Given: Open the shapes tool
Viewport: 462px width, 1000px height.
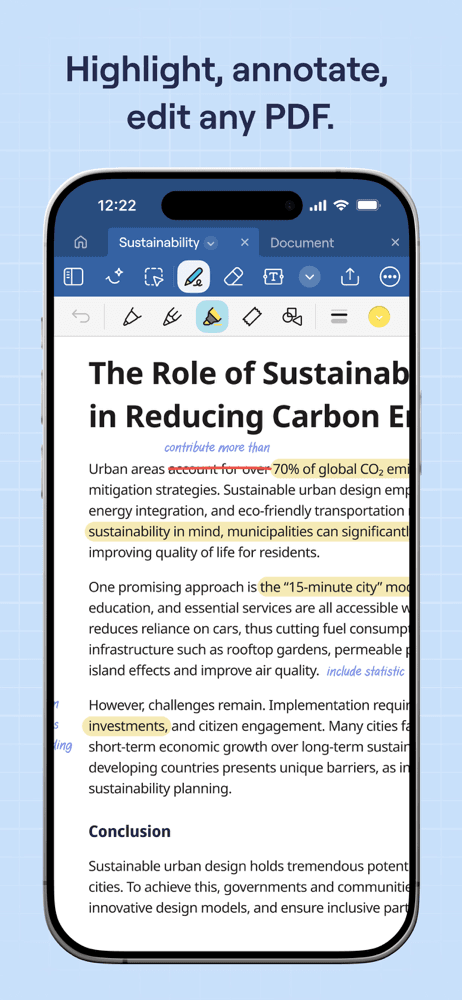Looking at the screenshot, I should point(292,316).
